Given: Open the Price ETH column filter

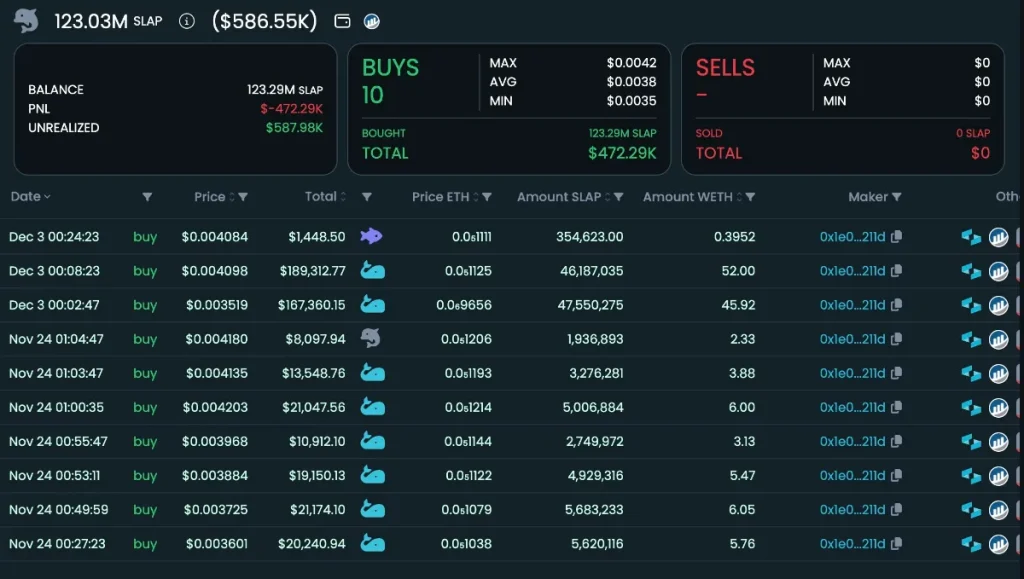Looking at the screenshot, I should [x=487, y=197].
